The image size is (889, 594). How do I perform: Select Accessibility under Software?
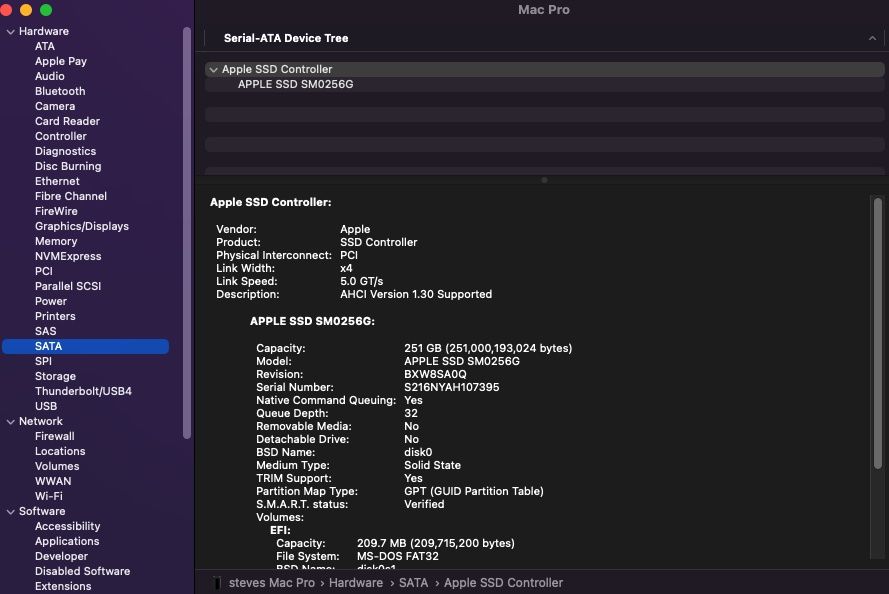pos(67,527)
